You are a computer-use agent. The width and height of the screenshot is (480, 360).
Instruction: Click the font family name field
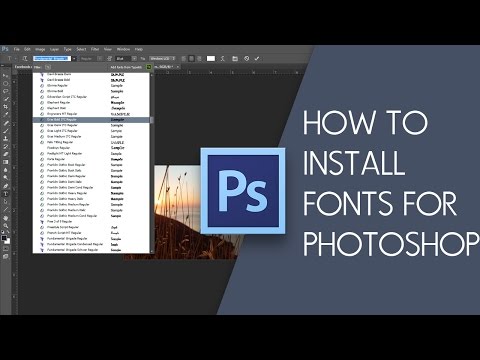tap(52, 59)
